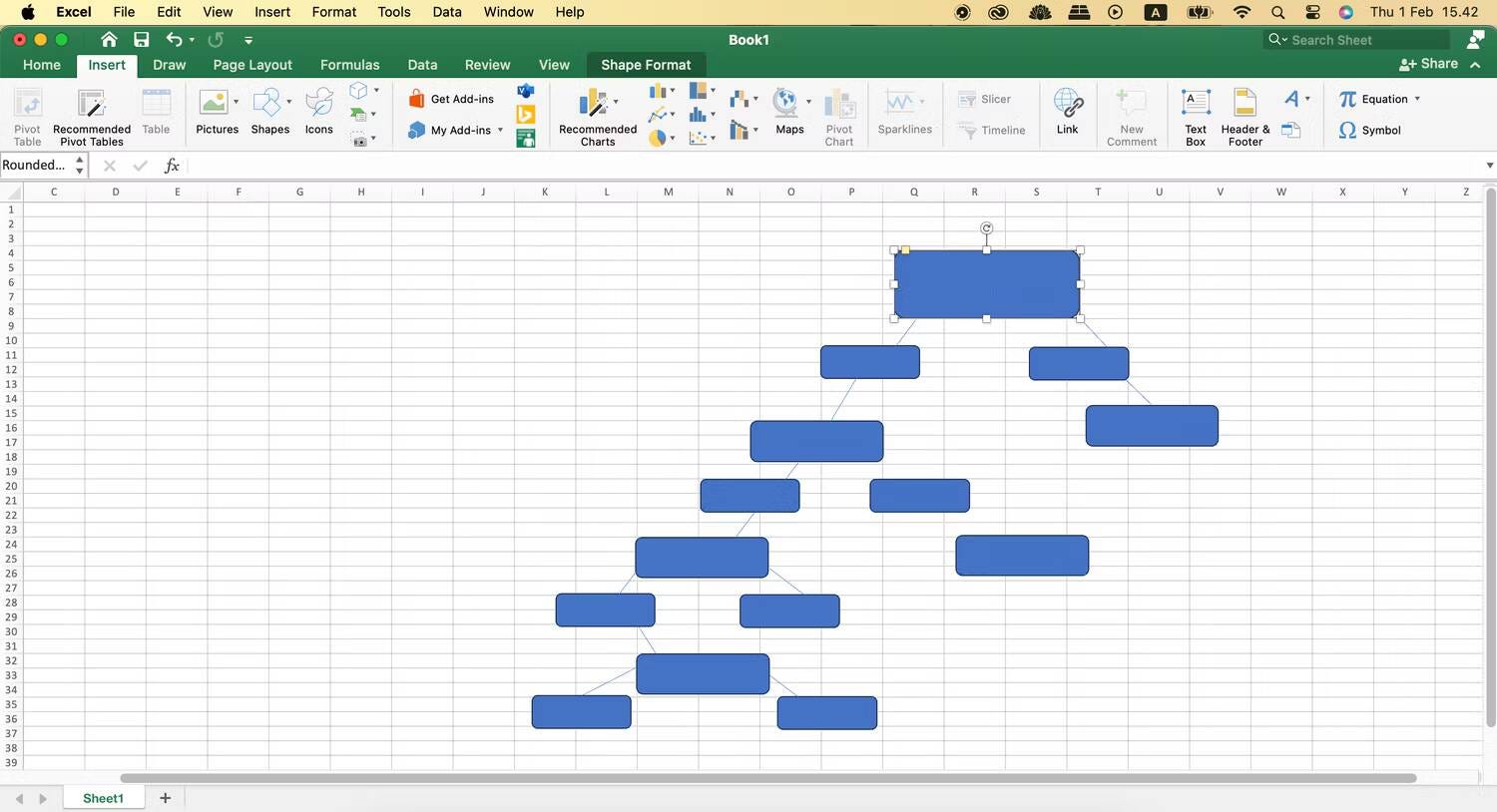Open Recommended Charts
The width and height of the screenshot is (1497, 812).
click(597, 115)
